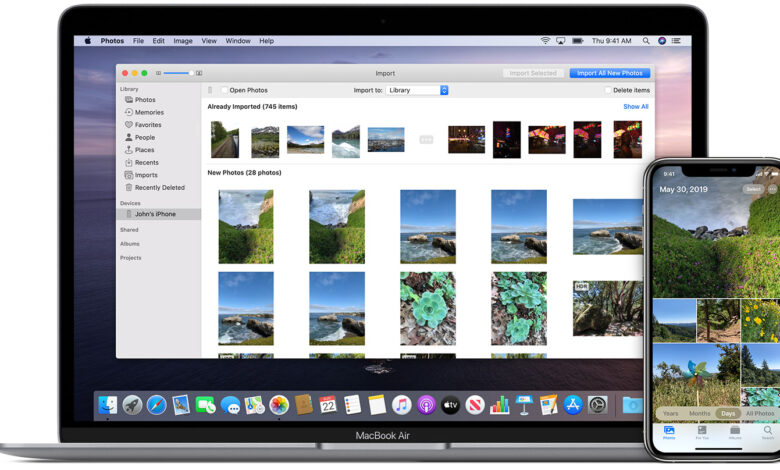Open the Window menu
Viewport: 780px width, 470px height.
tap(238, 41)
